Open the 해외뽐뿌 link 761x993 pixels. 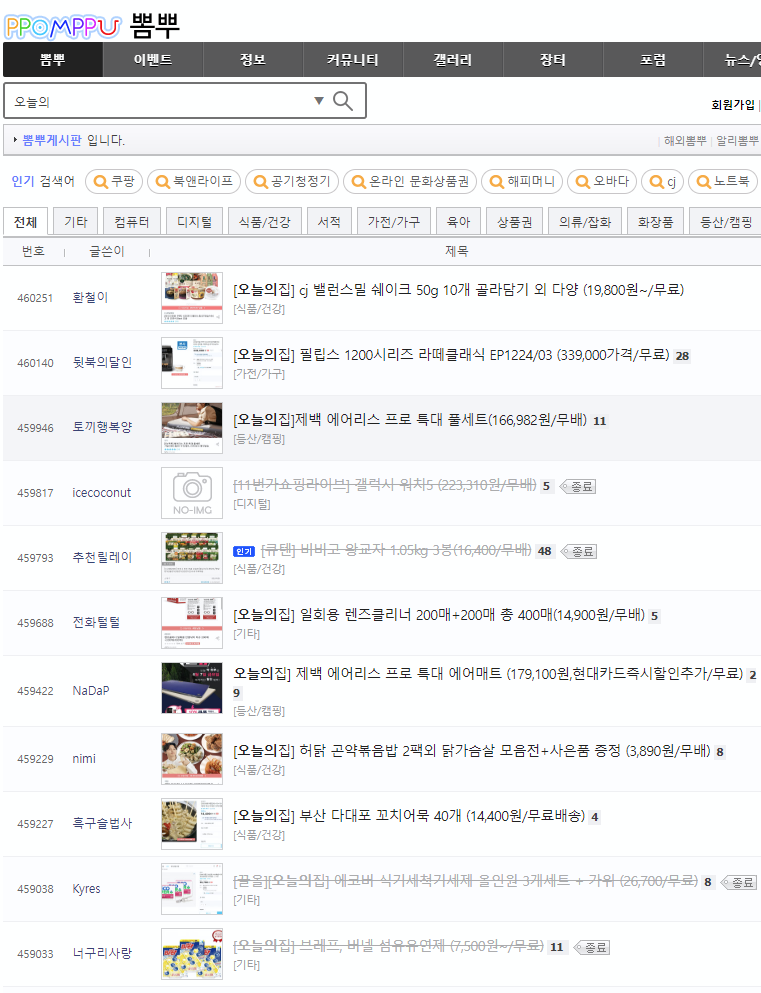(686, 141)
